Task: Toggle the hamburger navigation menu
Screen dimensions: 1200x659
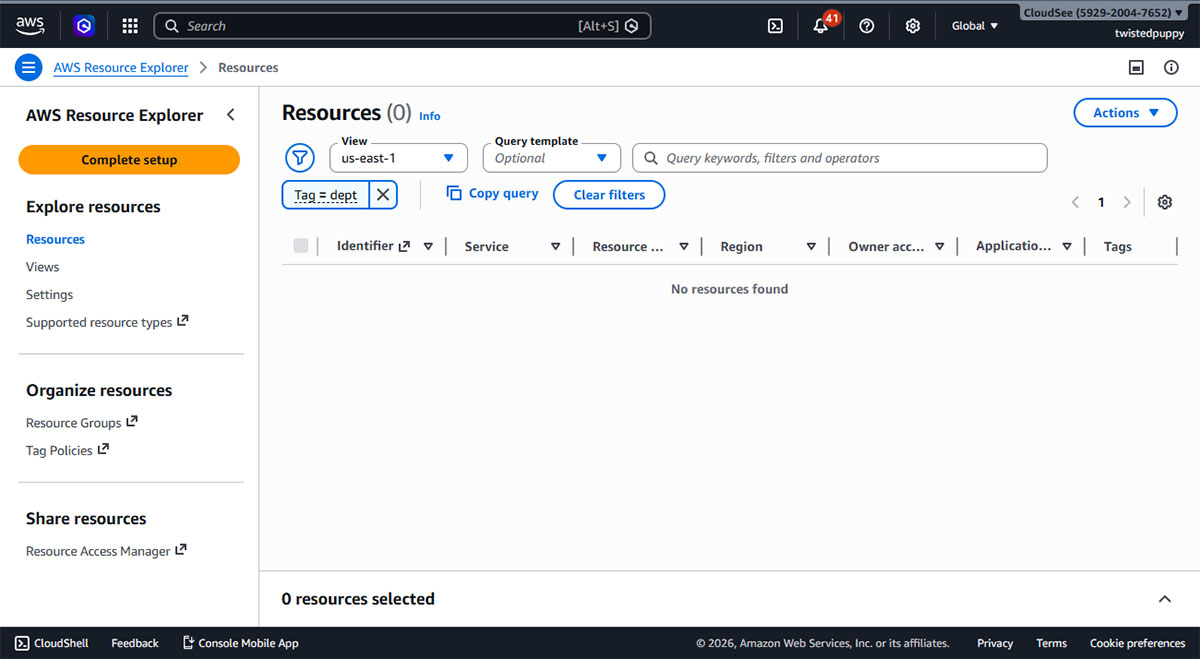Action: pos(28,68)
